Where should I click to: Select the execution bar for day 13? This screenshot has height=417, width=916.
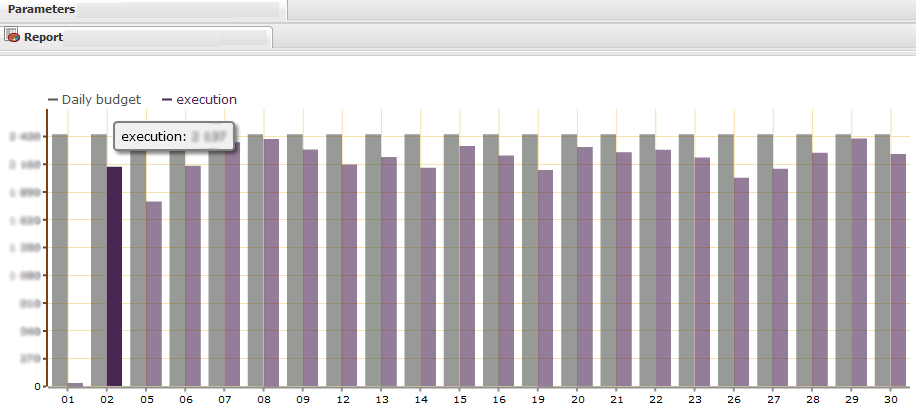(388, 272)
